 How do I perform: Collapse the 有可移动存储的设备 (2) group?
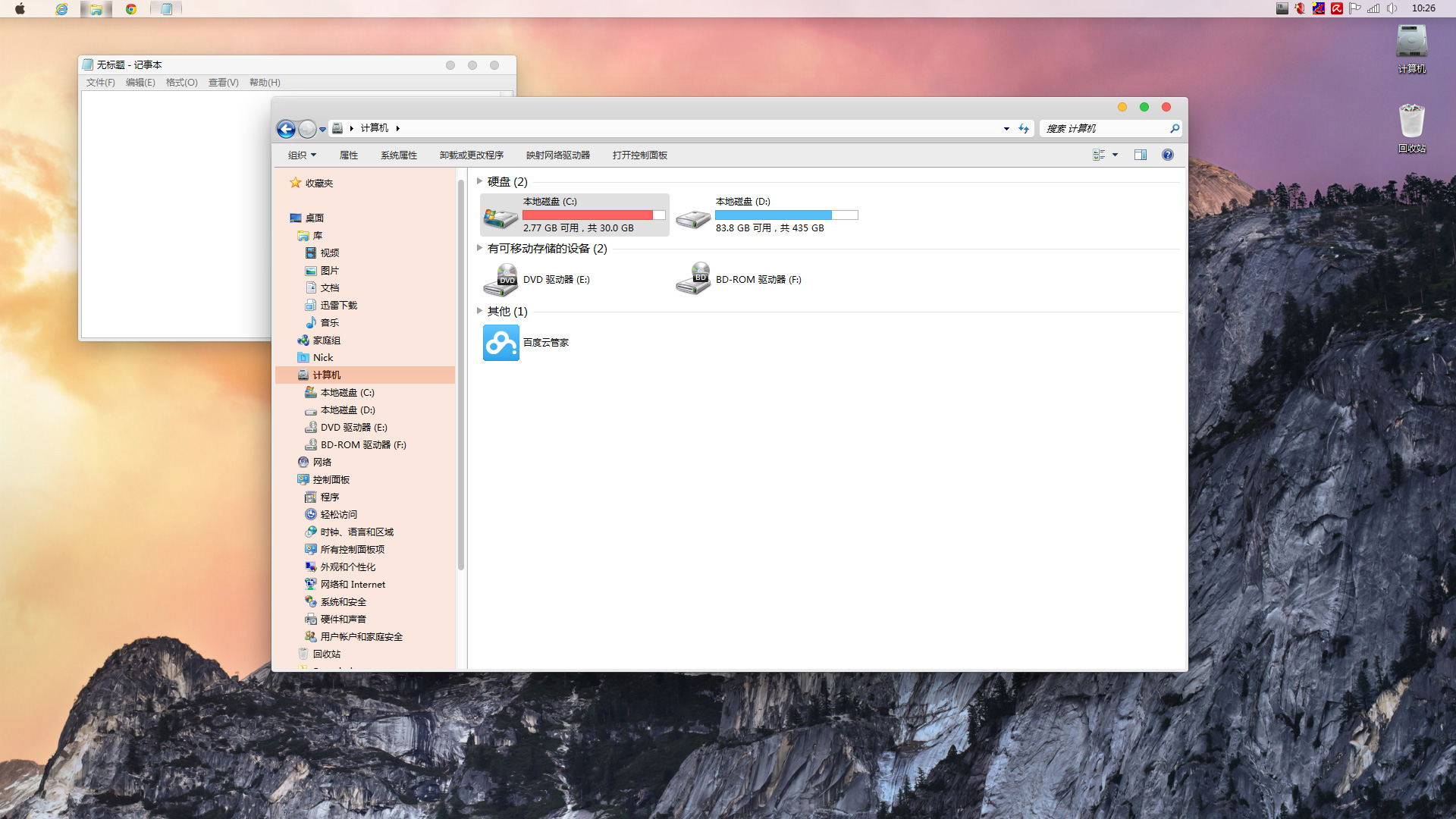(x=479, y=248)
